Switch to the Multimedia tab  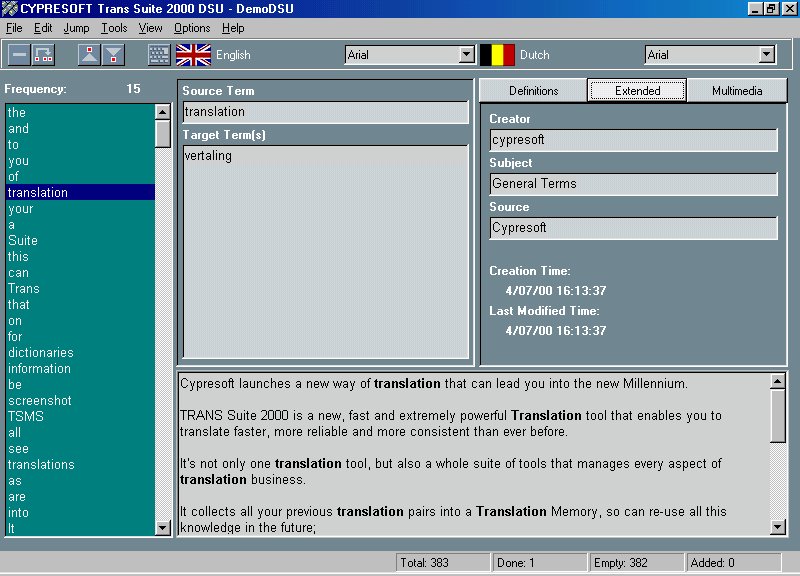[737, 91]
